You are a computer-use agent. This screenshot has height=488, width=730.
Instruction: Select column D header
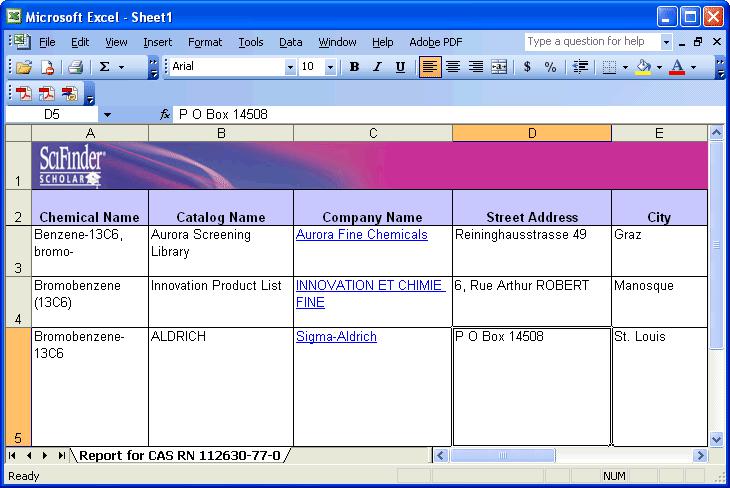(x=532, y=134)
